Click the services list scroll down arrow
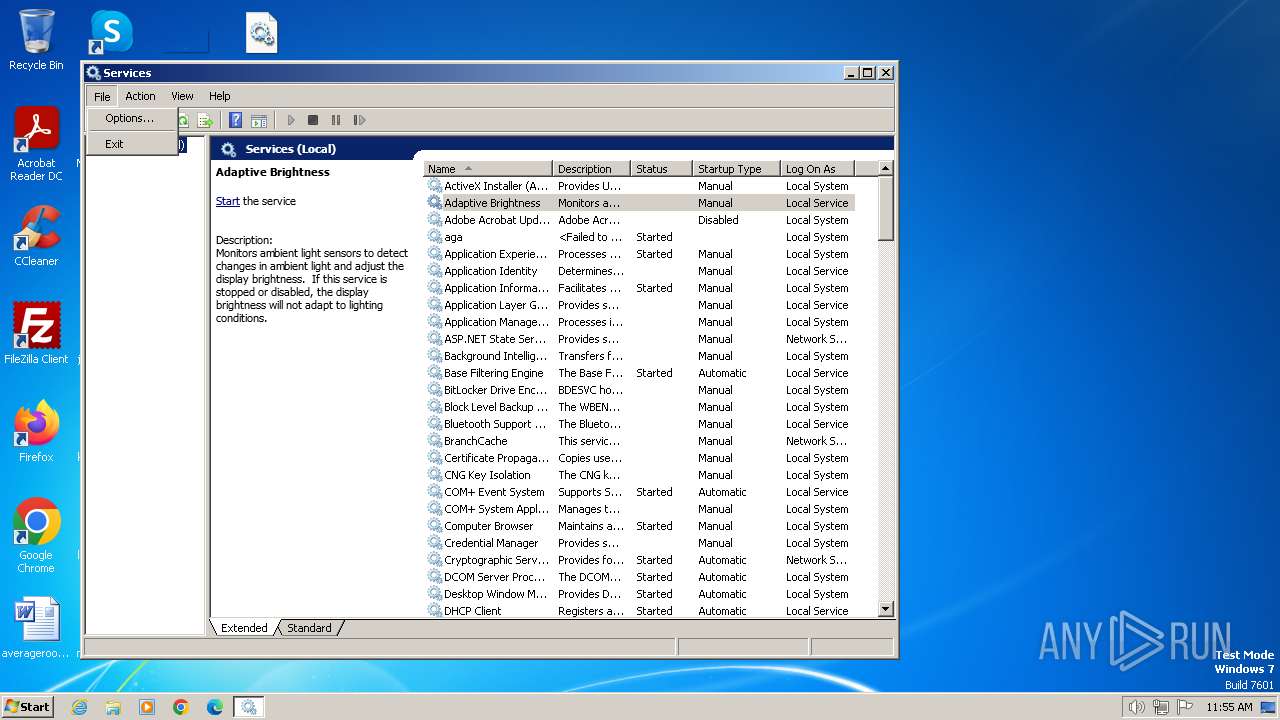Viewport: 1280px width, 720px height. (x=885, y=609)
